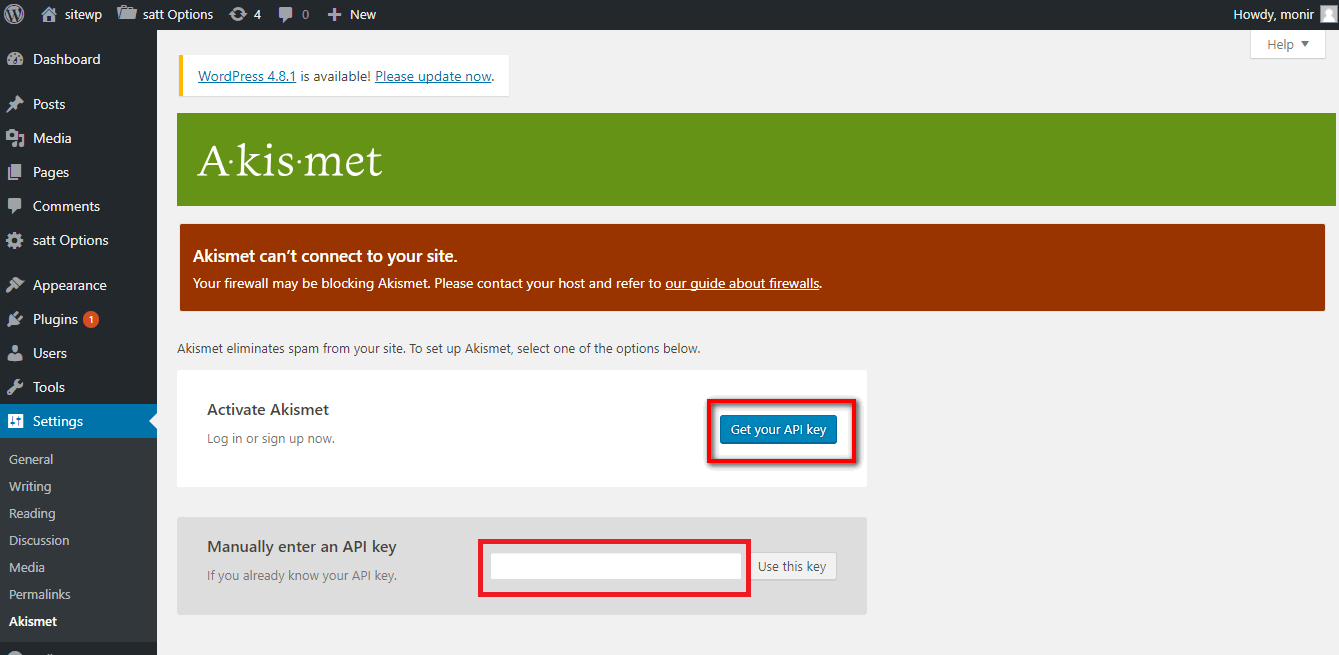This screenshot has height=655, width=1339.
Task: Click the Media icon in the main sidebar
Action: pos(15,138)
